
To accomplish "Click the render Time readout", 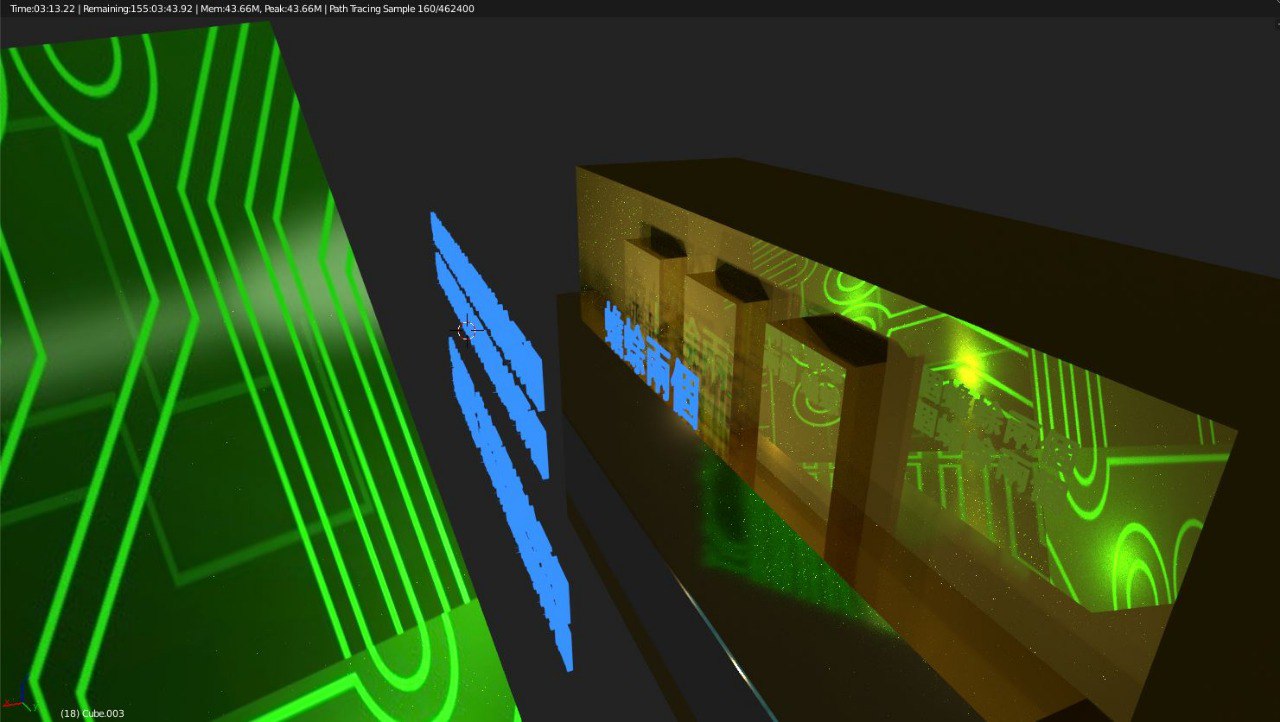I will click(x=42, y=9).
